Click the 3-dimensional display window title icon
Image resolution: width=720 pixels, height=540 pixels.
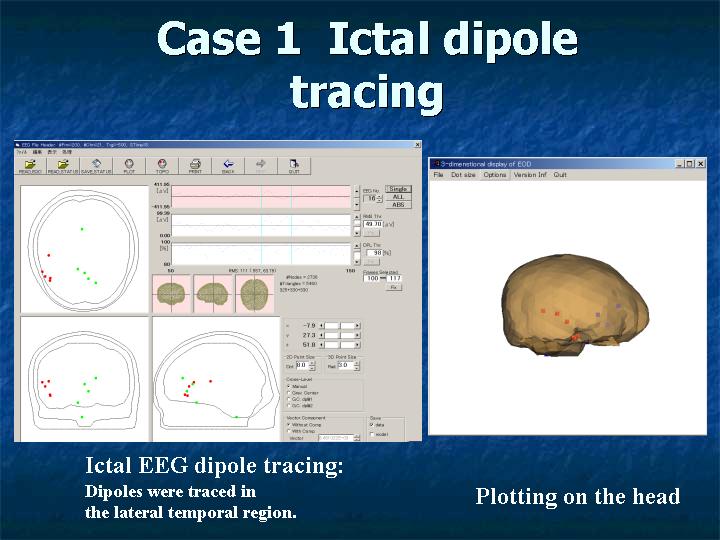click(x=437, y=163)
